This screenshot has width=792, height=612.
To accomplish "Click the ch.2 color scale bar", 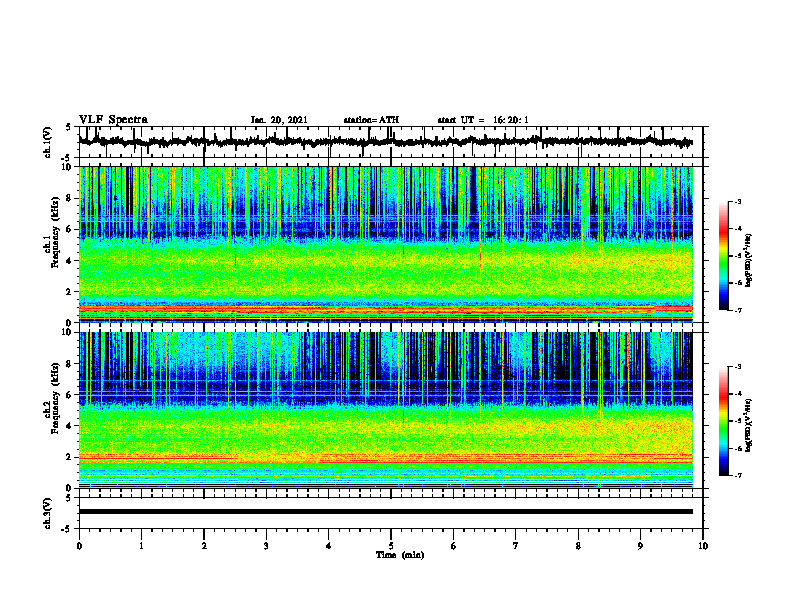I will (x=724, y=421).
